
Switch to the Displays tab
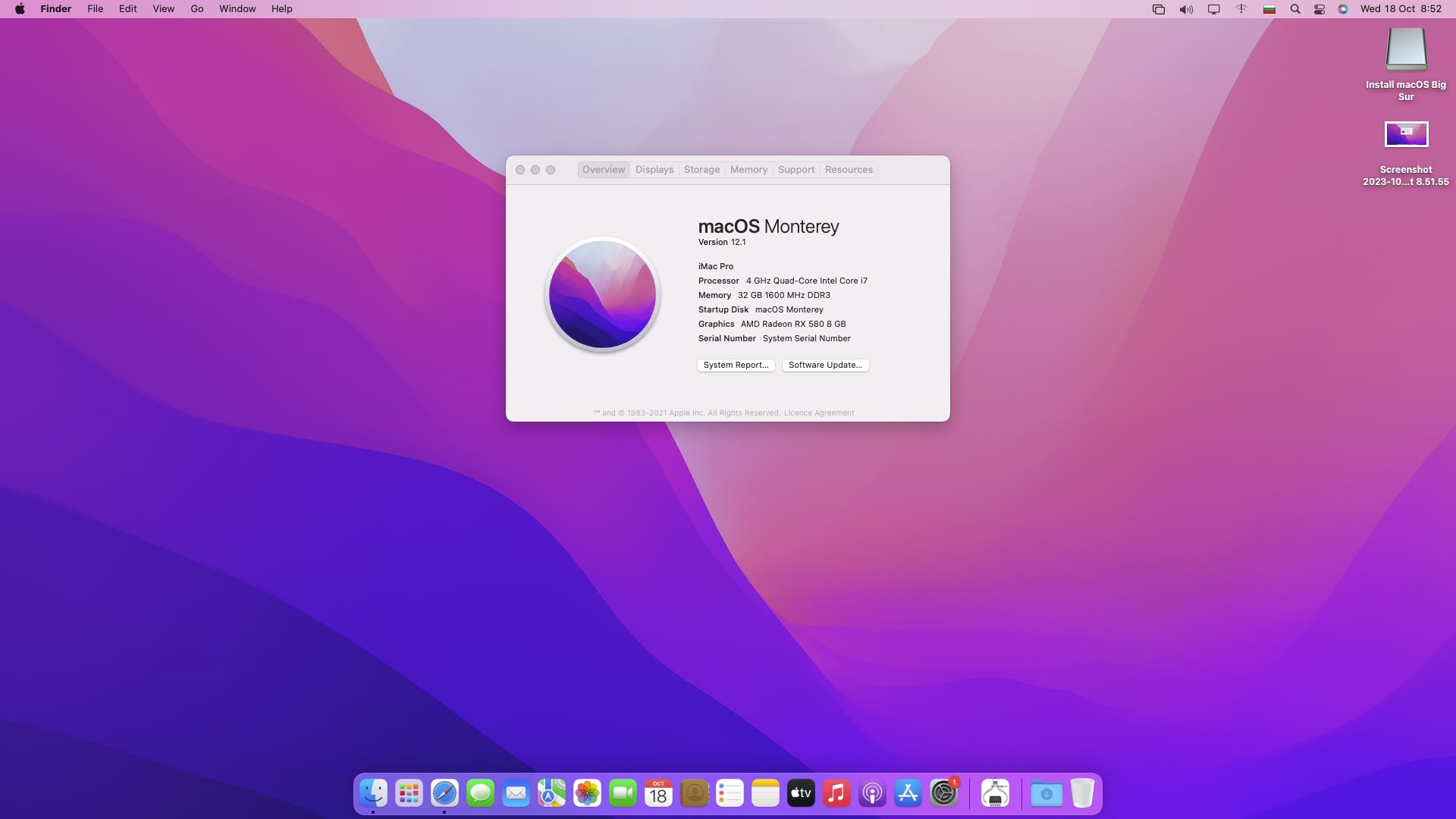click(x=654, y=170)
